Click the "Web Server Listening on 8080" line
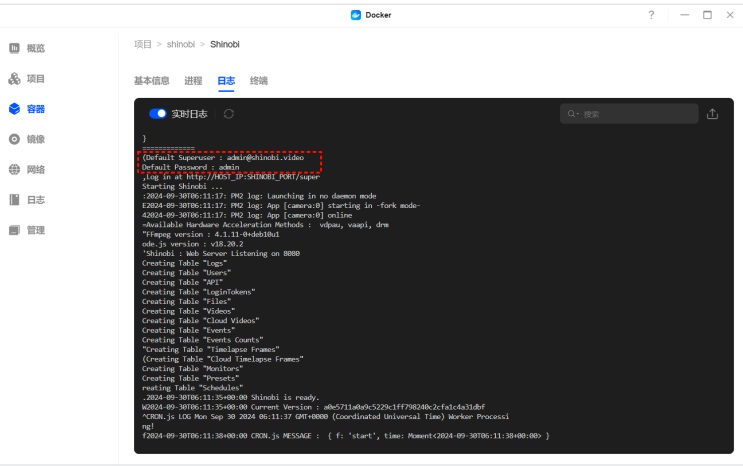The width and height of the screenshot is (743, 466). coord(221,254)
